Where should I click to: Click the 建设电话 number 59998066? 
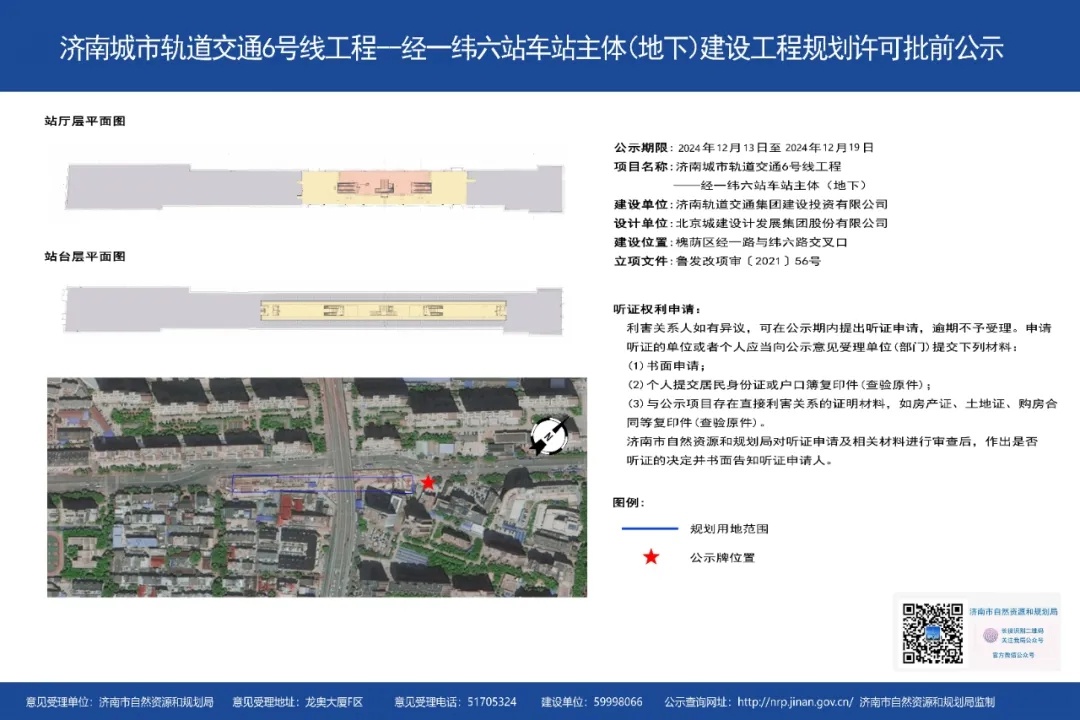point(617,702)
